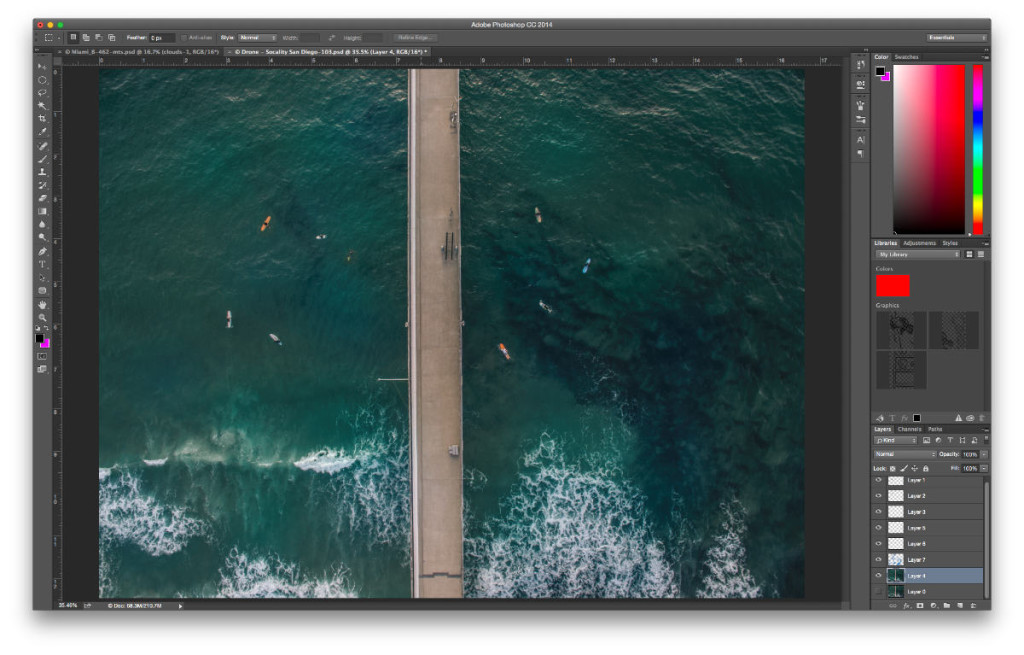
Task: Switch to the Channels tab
Action: (908, 428)
